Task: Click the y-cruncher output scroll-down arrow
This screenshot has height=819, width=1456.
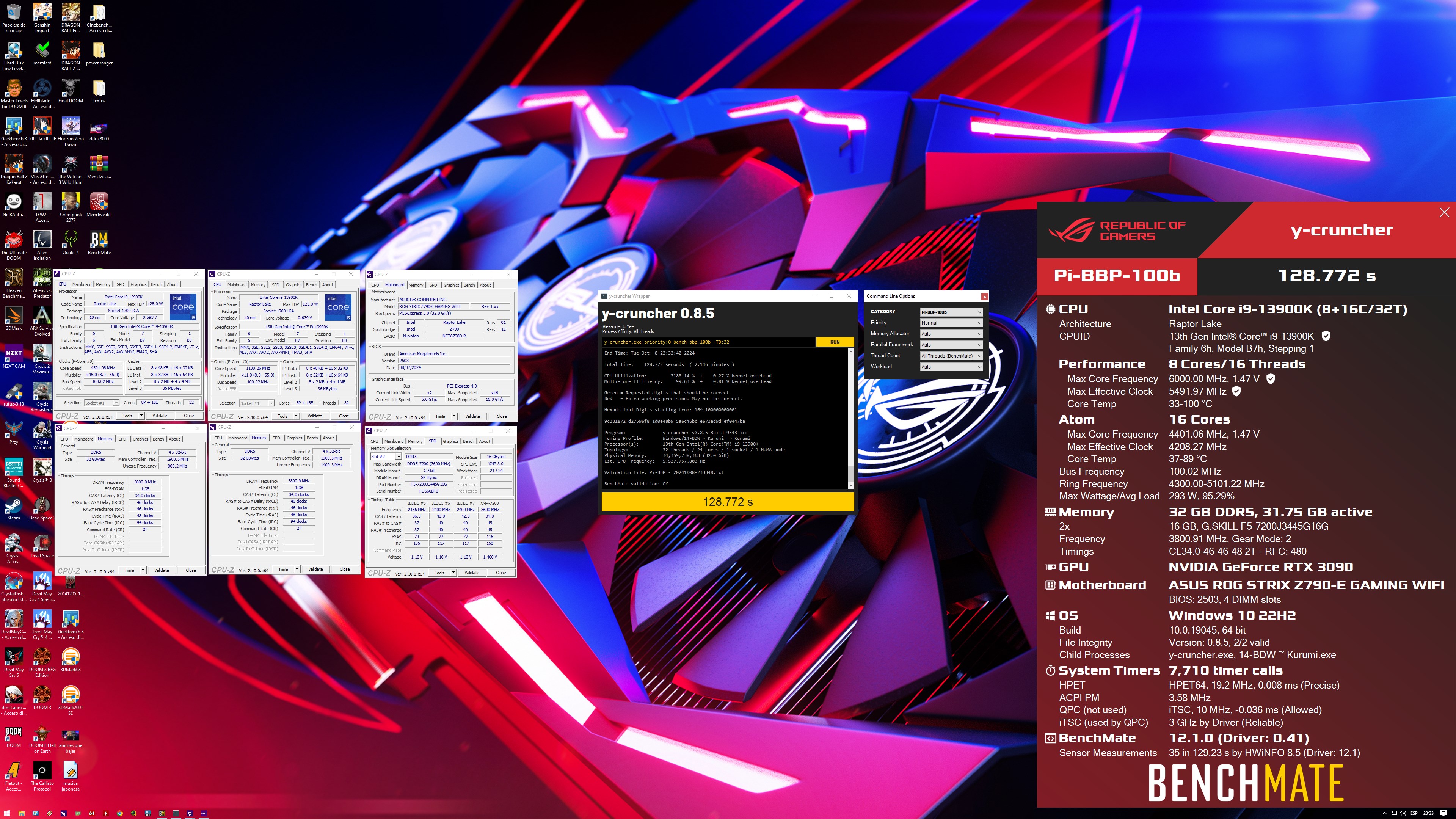Action: [x=850, y=485]
